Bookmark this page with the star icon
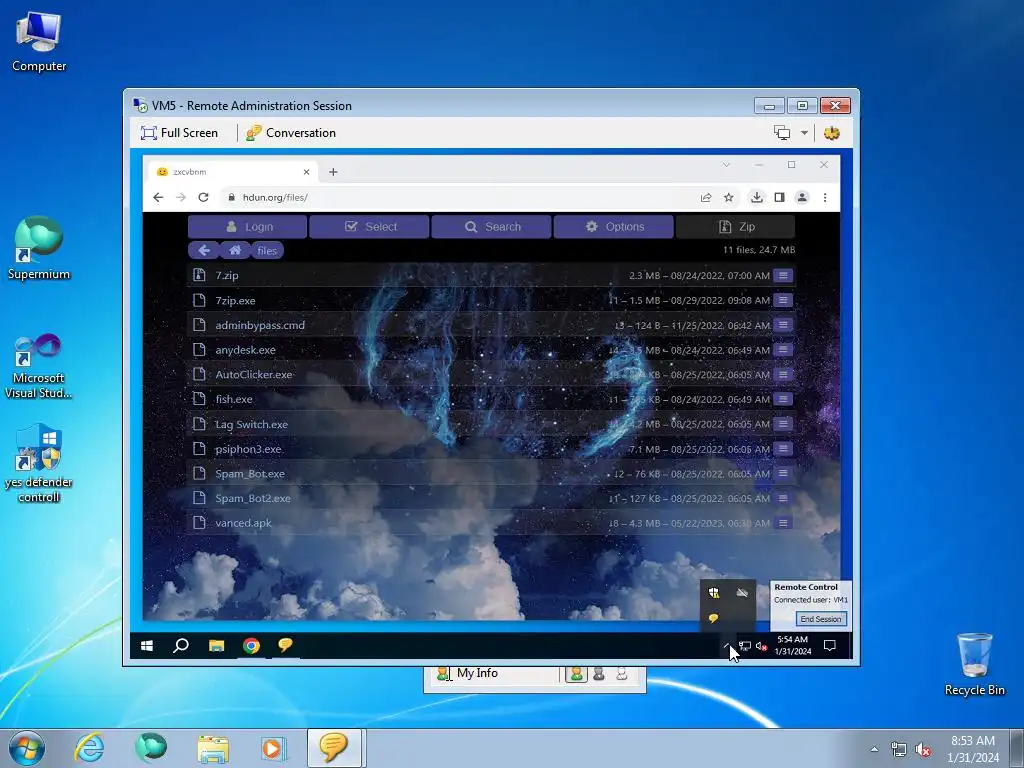The image size is (1024, 768). pos(729,197)
